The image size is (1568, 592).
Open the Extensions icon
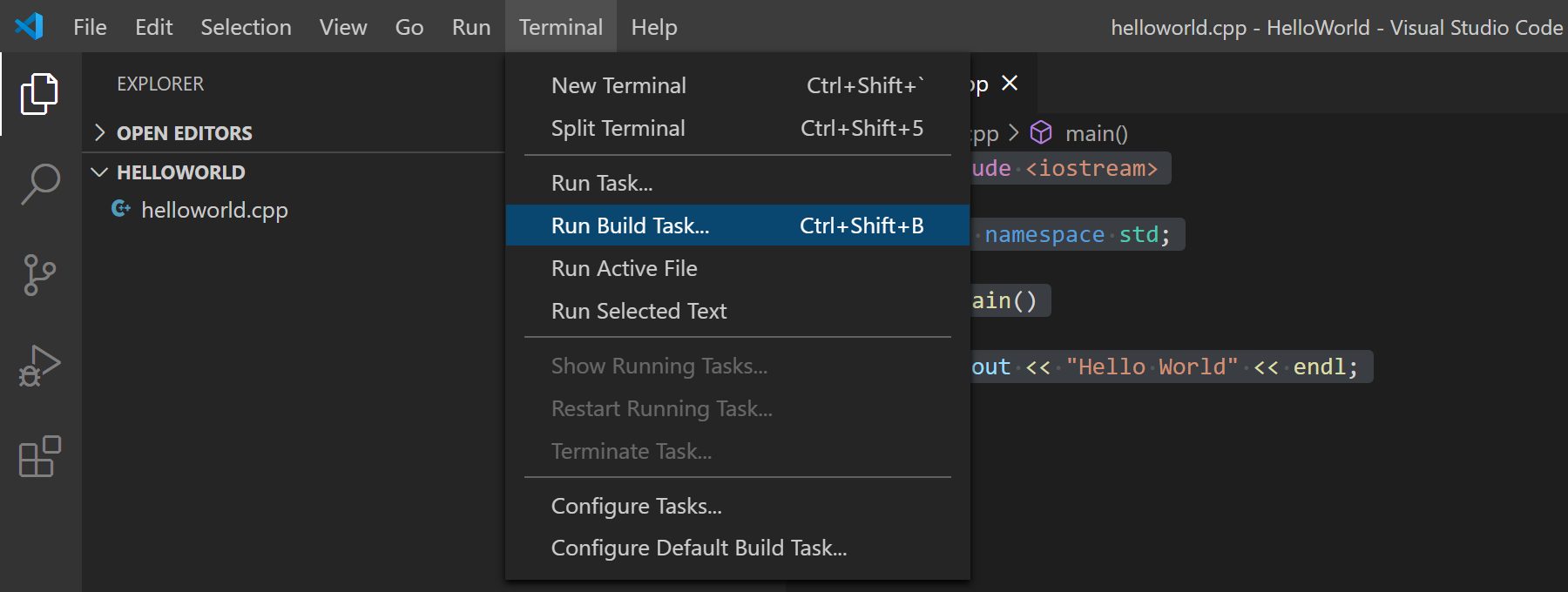(x=38, y=457)
